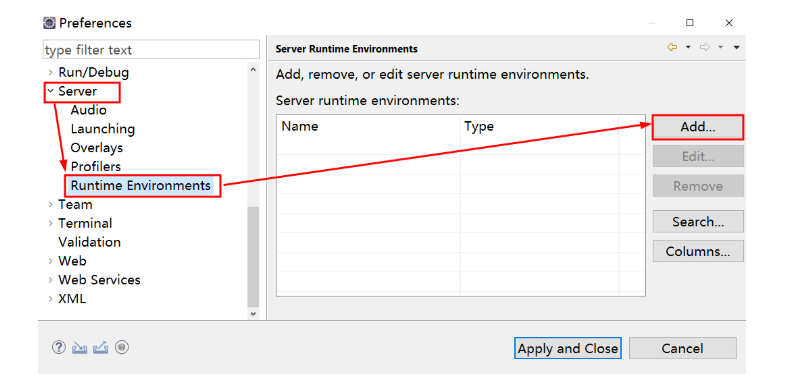Go back with the yellow arrow icon
The width and height of the screenshot is (785, 392).
(672, 47)
